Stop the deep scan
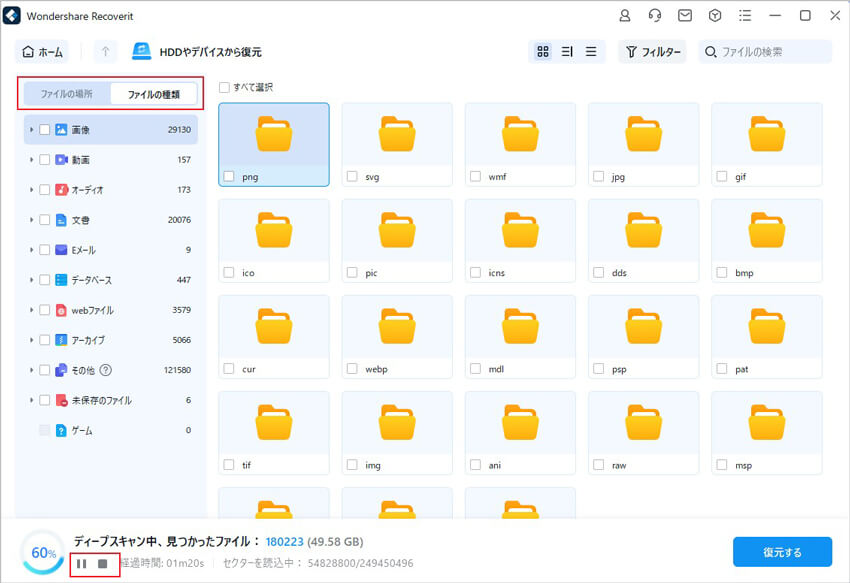 [x=102, y=564]
